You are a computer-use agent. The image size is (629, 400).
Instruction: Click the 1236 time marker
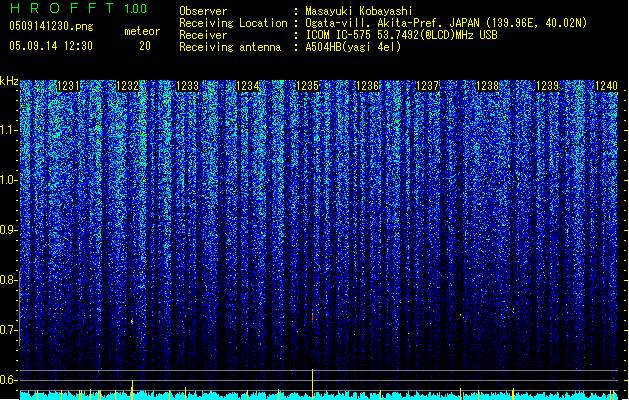(367, 86)
